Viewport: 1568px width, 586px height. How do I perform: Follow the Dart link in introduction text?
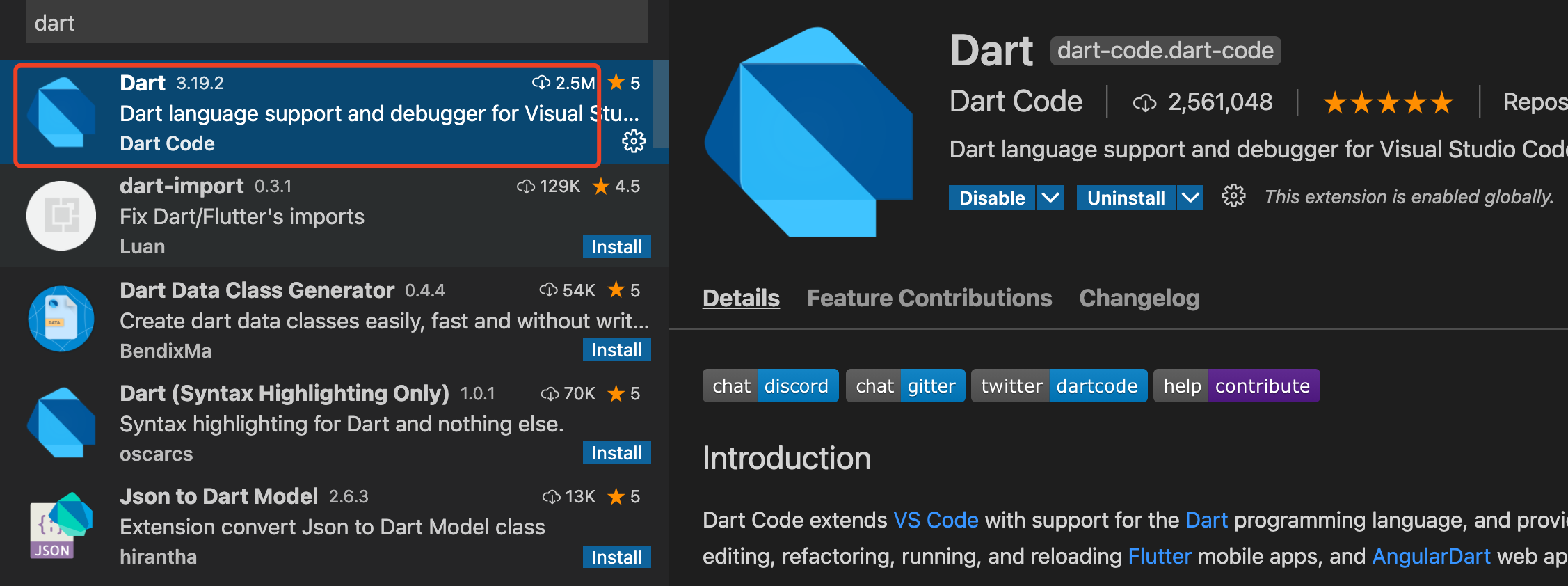[x=1206, y=520]
